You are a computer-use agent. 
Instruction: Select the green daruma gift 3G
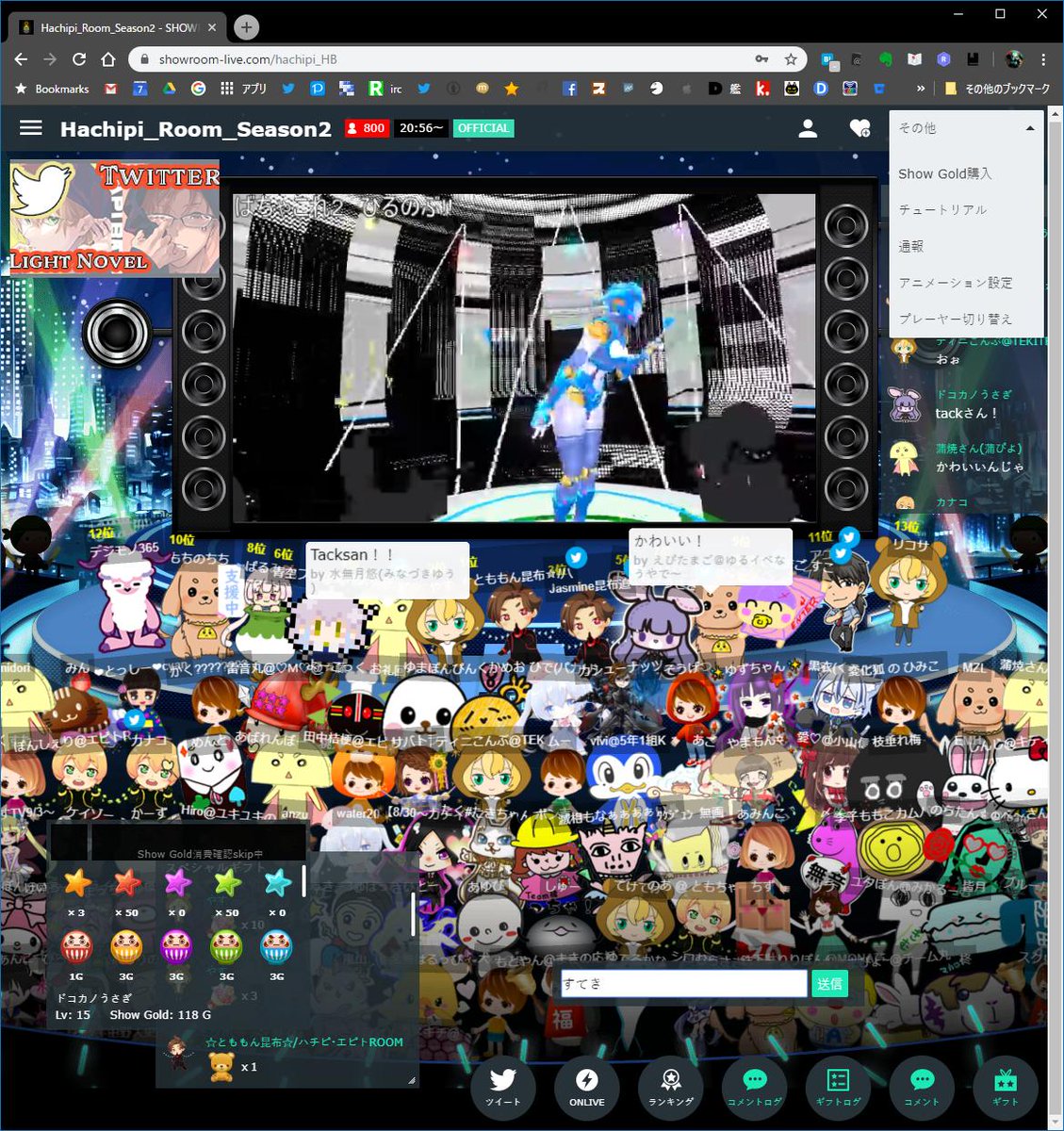[227, 946]
